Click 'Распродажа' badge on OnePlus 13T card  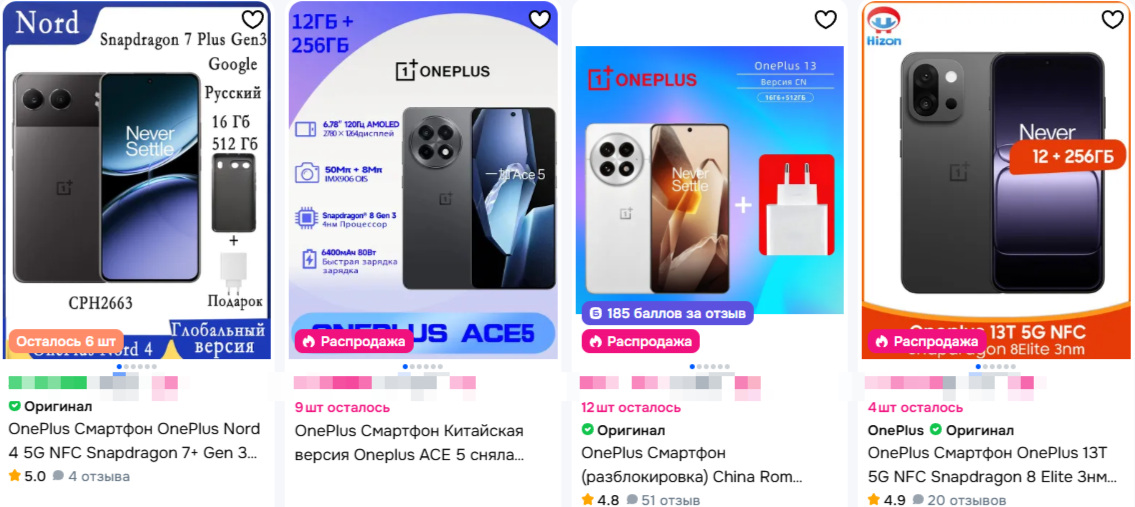(927, 341)
